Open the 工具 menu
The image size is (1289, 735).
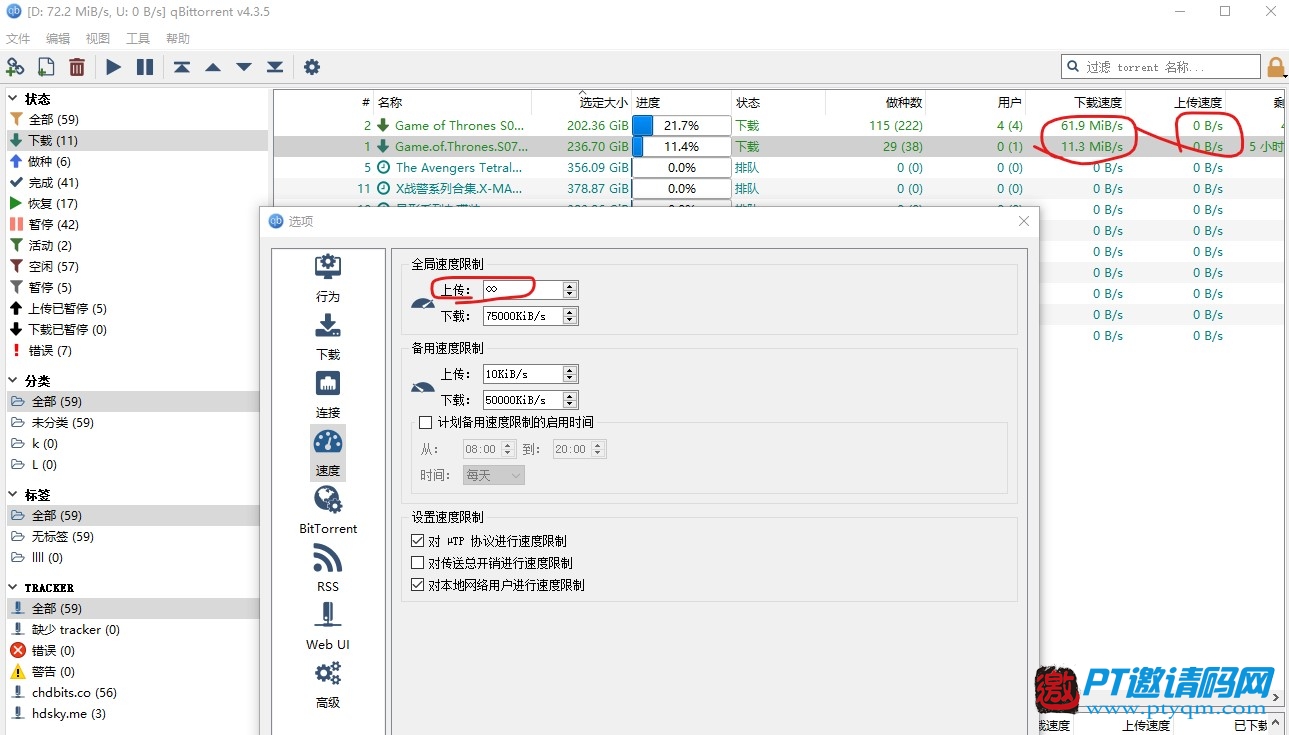[x=138, y=38]
